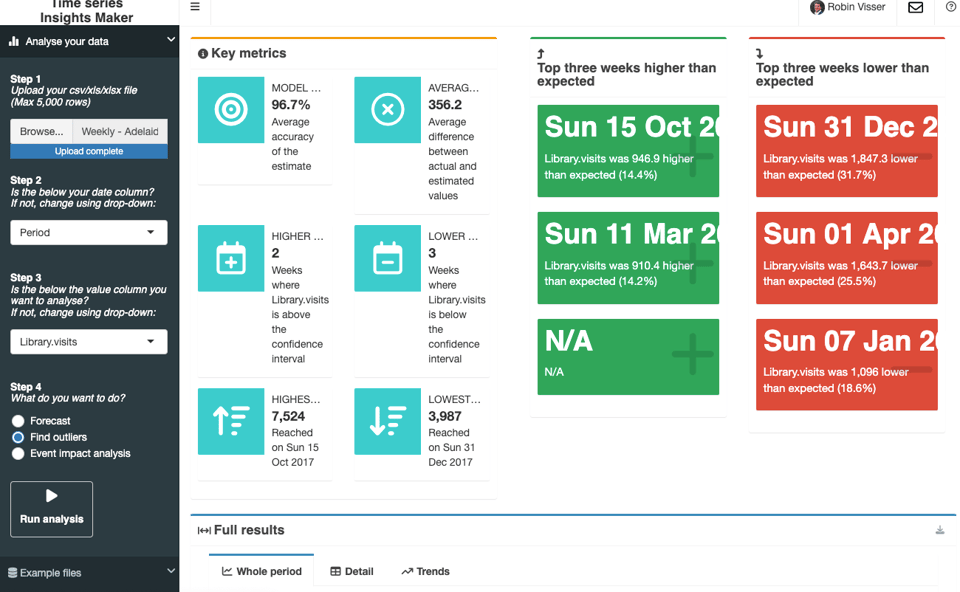
Task: Click the Sun 31 Dec red card
Action: (x=846, y=150)
